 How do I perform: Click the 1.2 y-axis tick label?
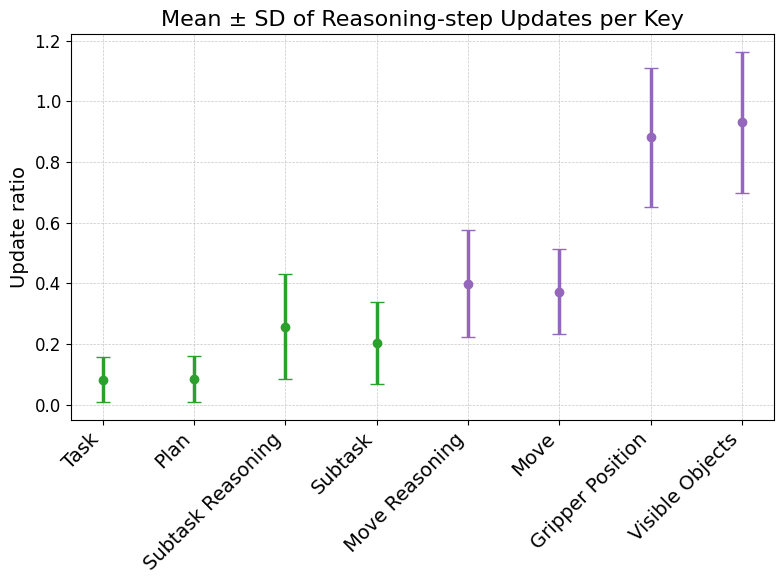(x=46, y=41)
